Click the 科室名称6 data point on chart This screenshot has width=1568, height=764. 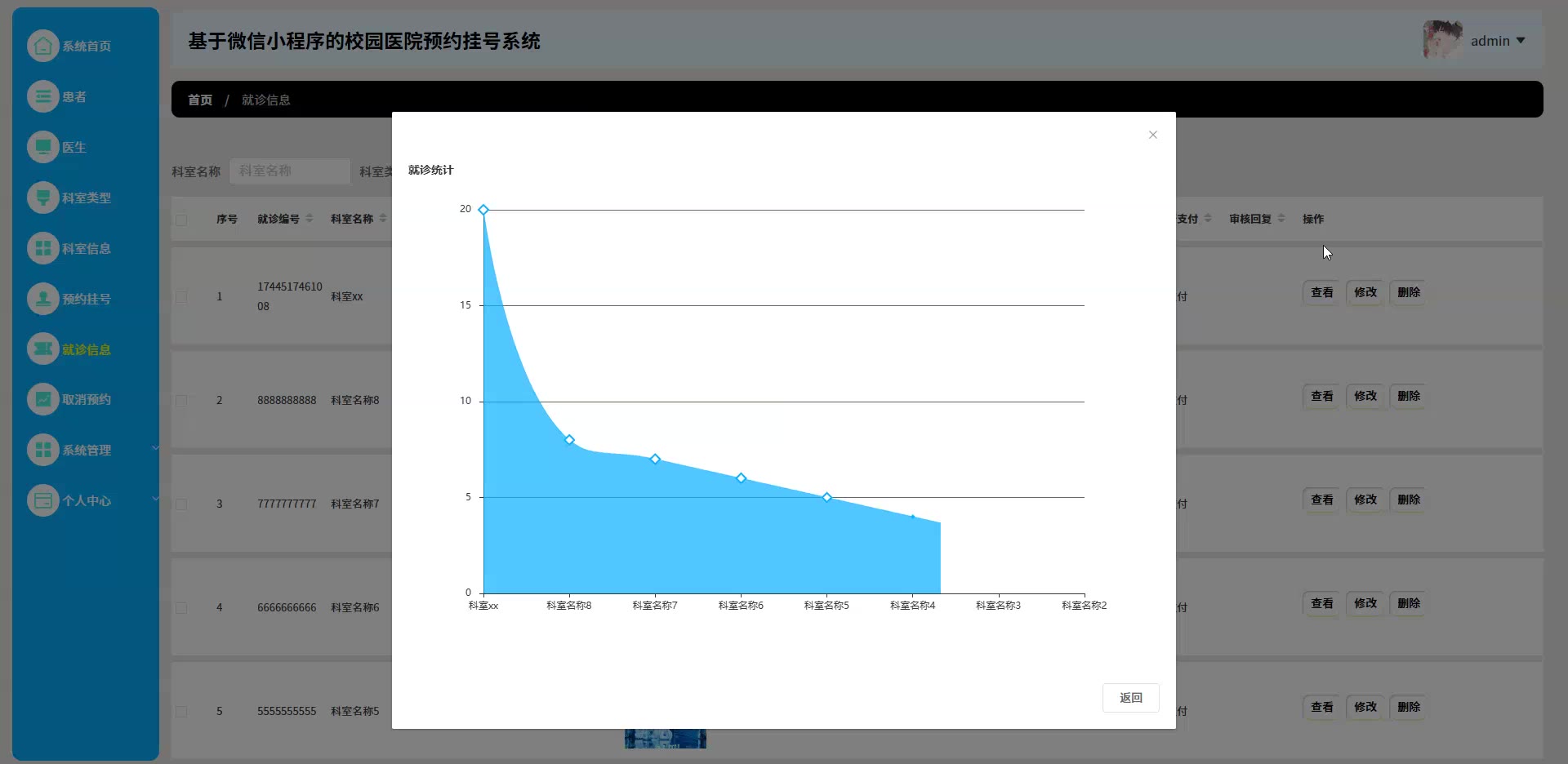pyautogui.click(x=741, y=478)
